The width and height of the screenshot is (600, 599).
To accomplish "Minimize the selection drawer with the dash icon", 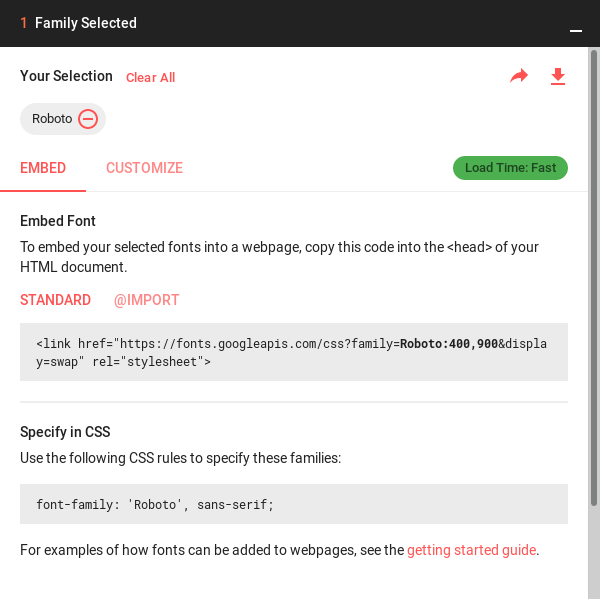I will [x=576, y=31].
